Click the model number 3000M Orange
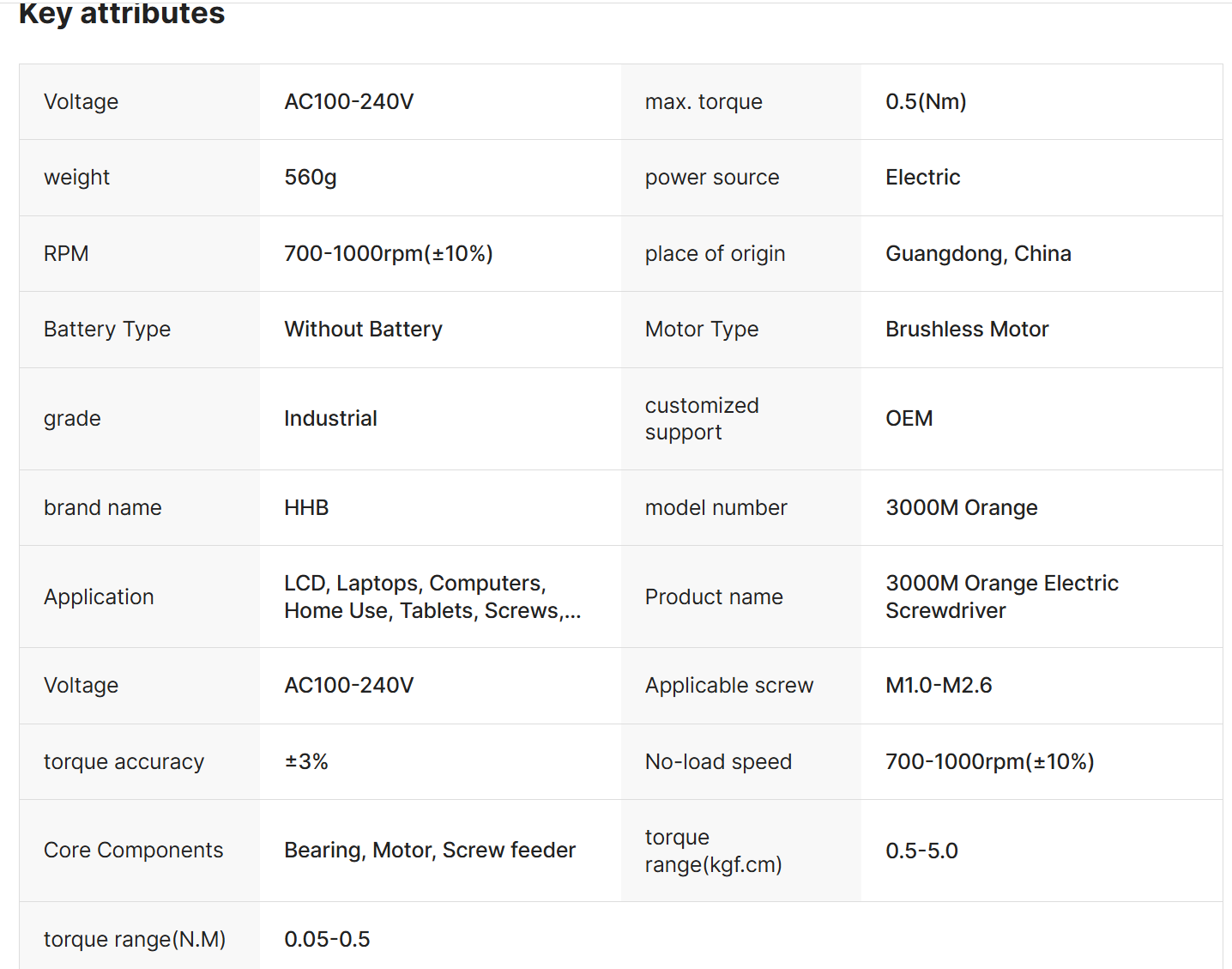The image size is (1232, 969). (x=961, y=507)
